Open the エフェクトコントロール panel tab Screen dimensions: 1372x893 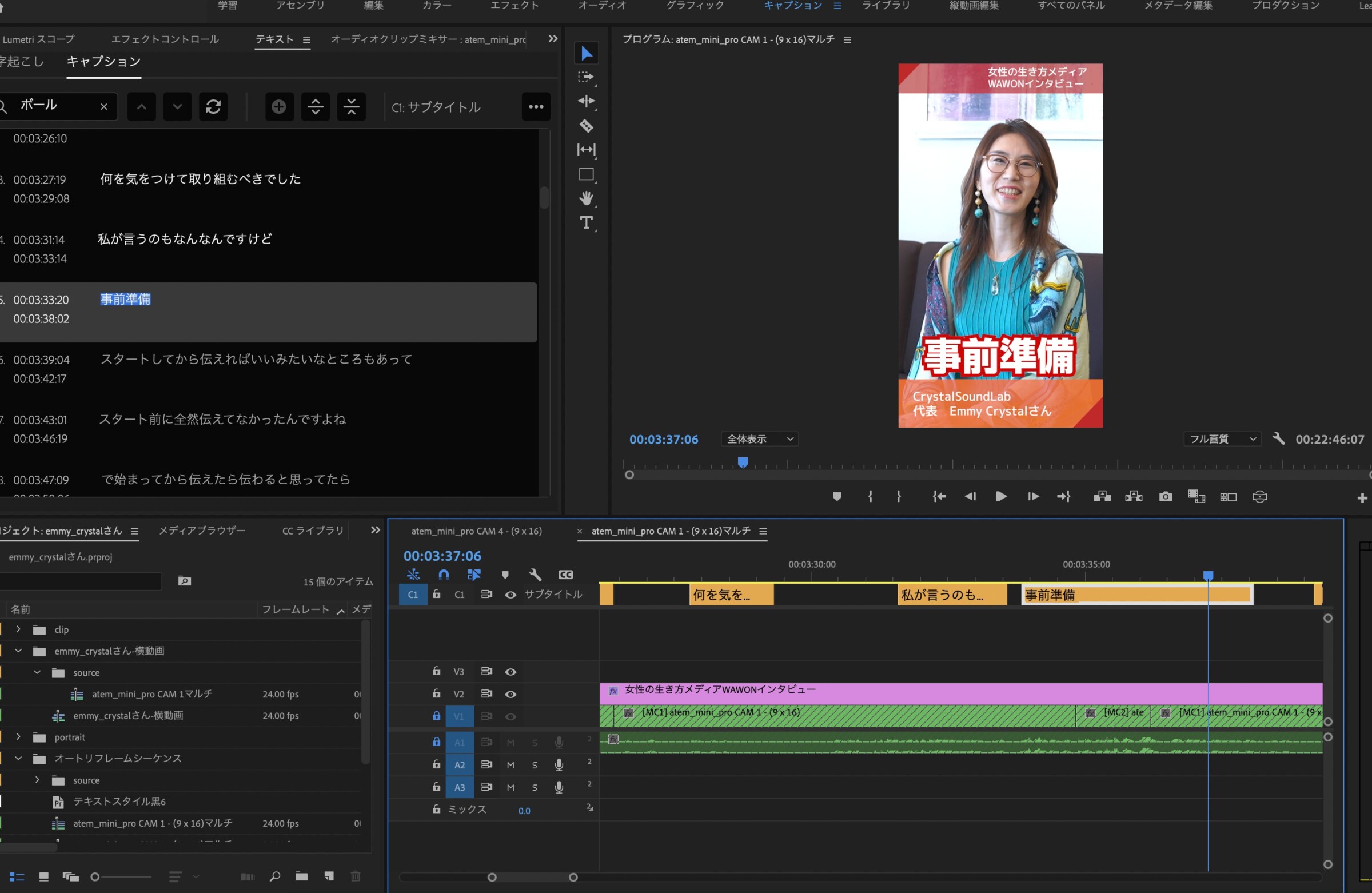click(x=165, y=39)
